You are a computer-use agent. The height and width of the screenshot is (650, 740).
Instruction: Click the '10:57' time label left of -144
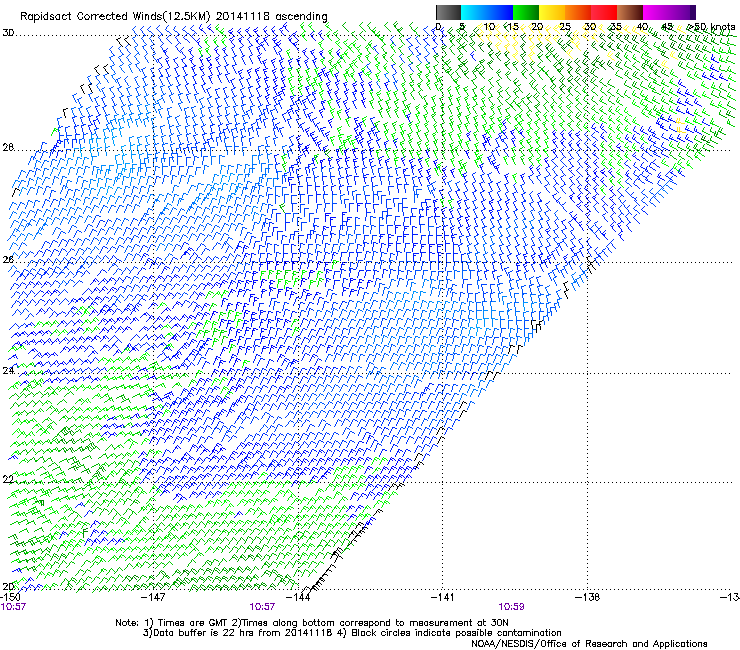(262, 607)
